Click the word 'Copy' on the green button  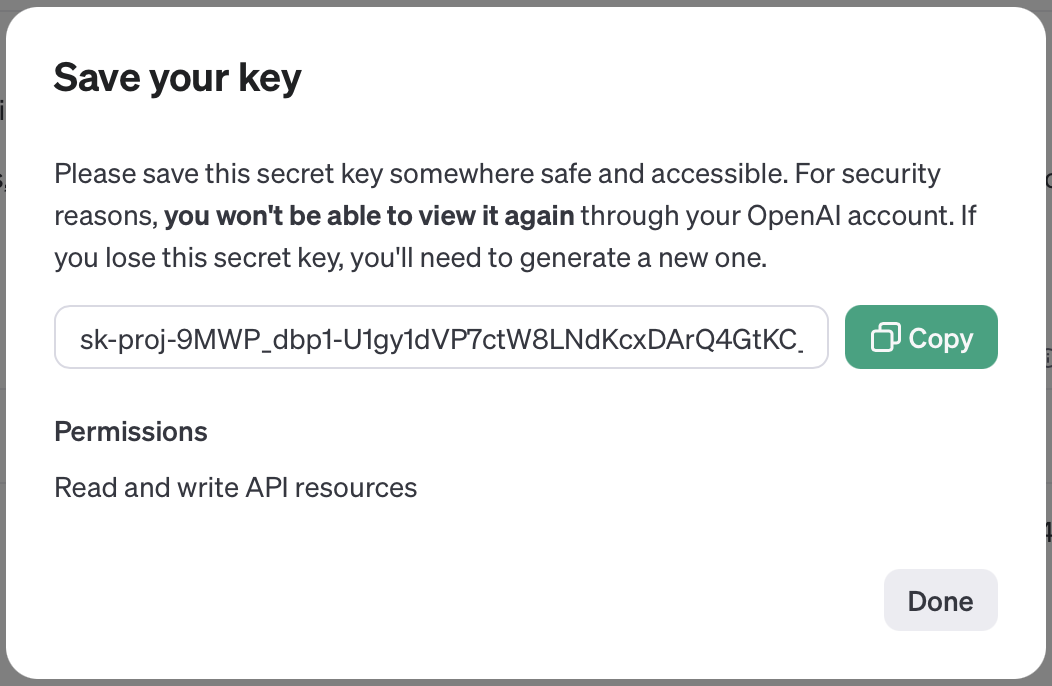pyautogui.click(x=941, y=338)
